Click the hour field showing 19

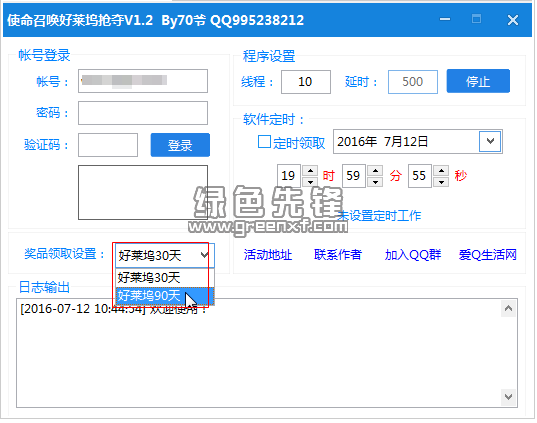[x=289, y=176]
